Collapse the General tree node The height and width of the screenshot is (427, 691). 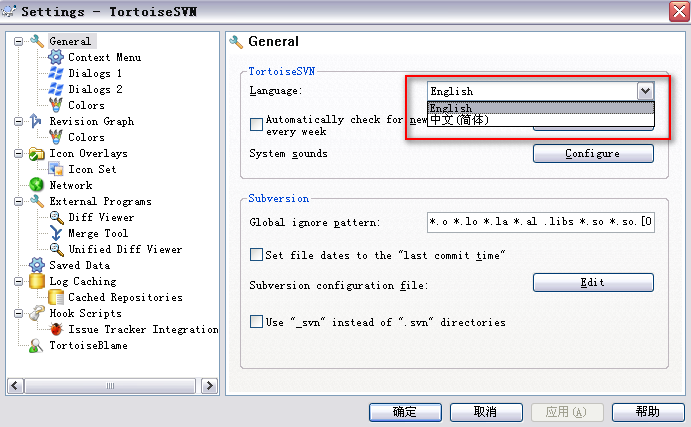tap(18, 41)
